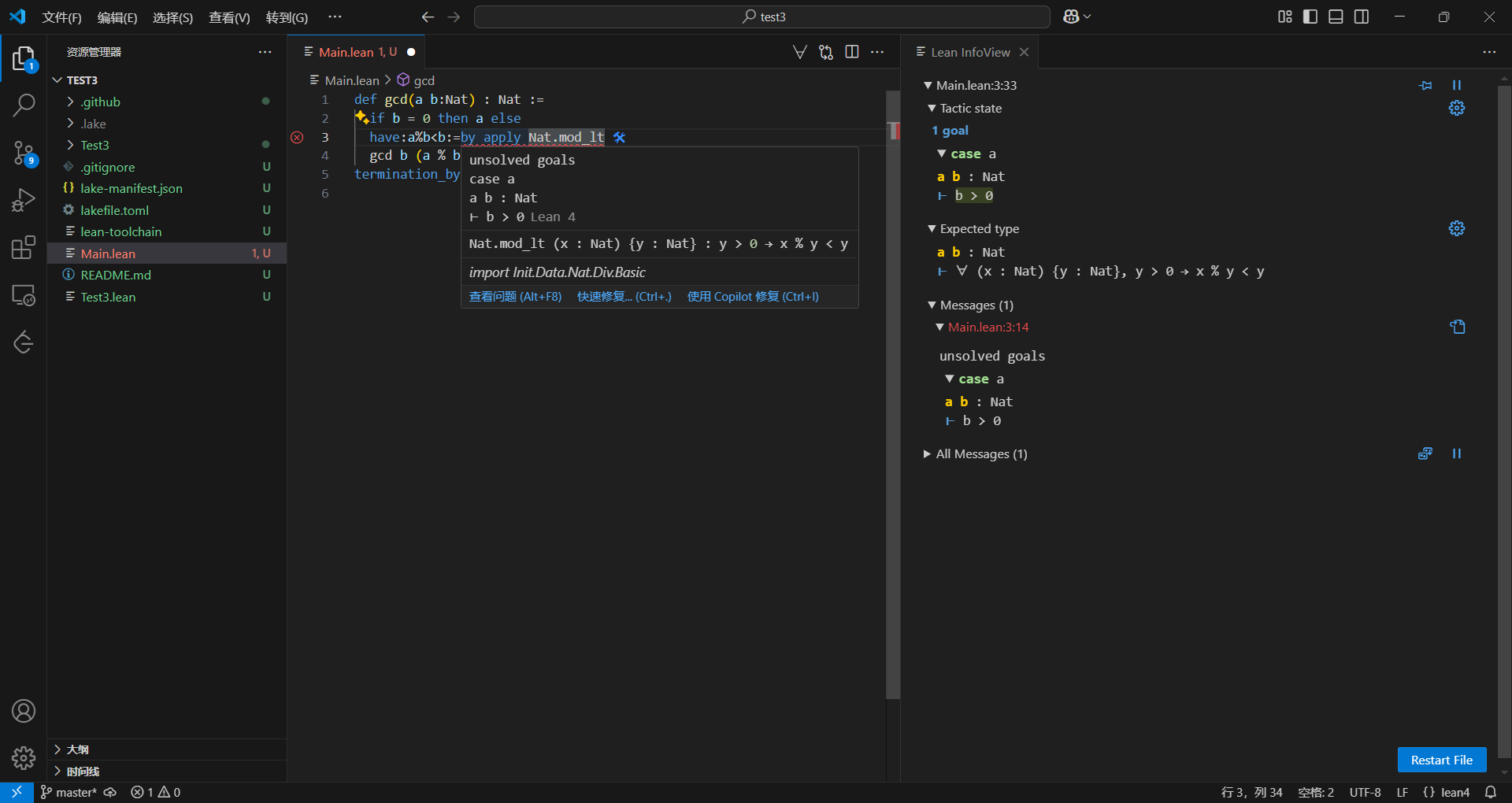Open the Search view in activity bar

tap(24, 105)
